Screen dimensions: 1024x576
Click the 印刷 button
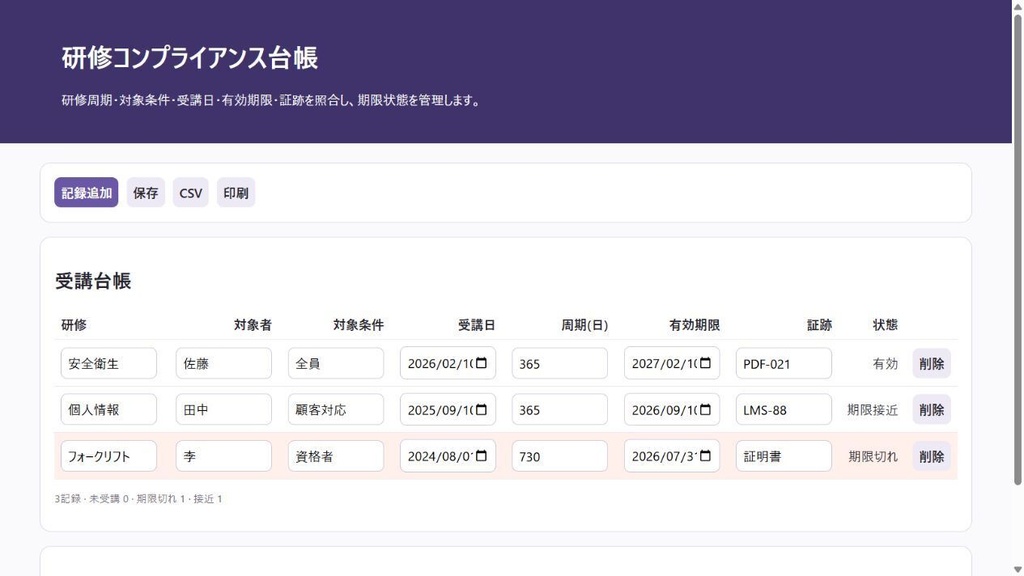pos(236,193)
